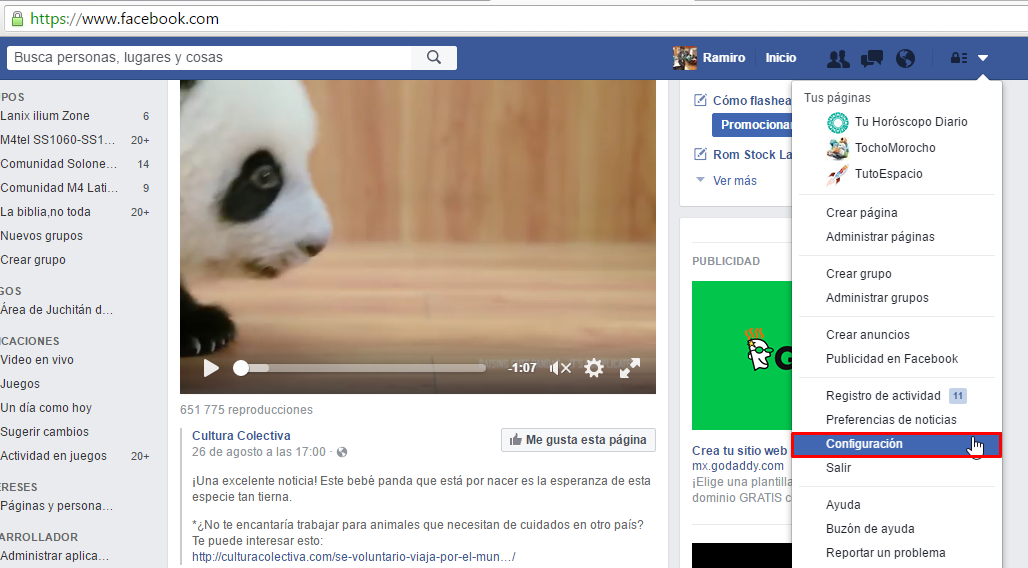Click edit icon beside Rom Stock
Screen dimensions: 1028x568
[700, 155]
